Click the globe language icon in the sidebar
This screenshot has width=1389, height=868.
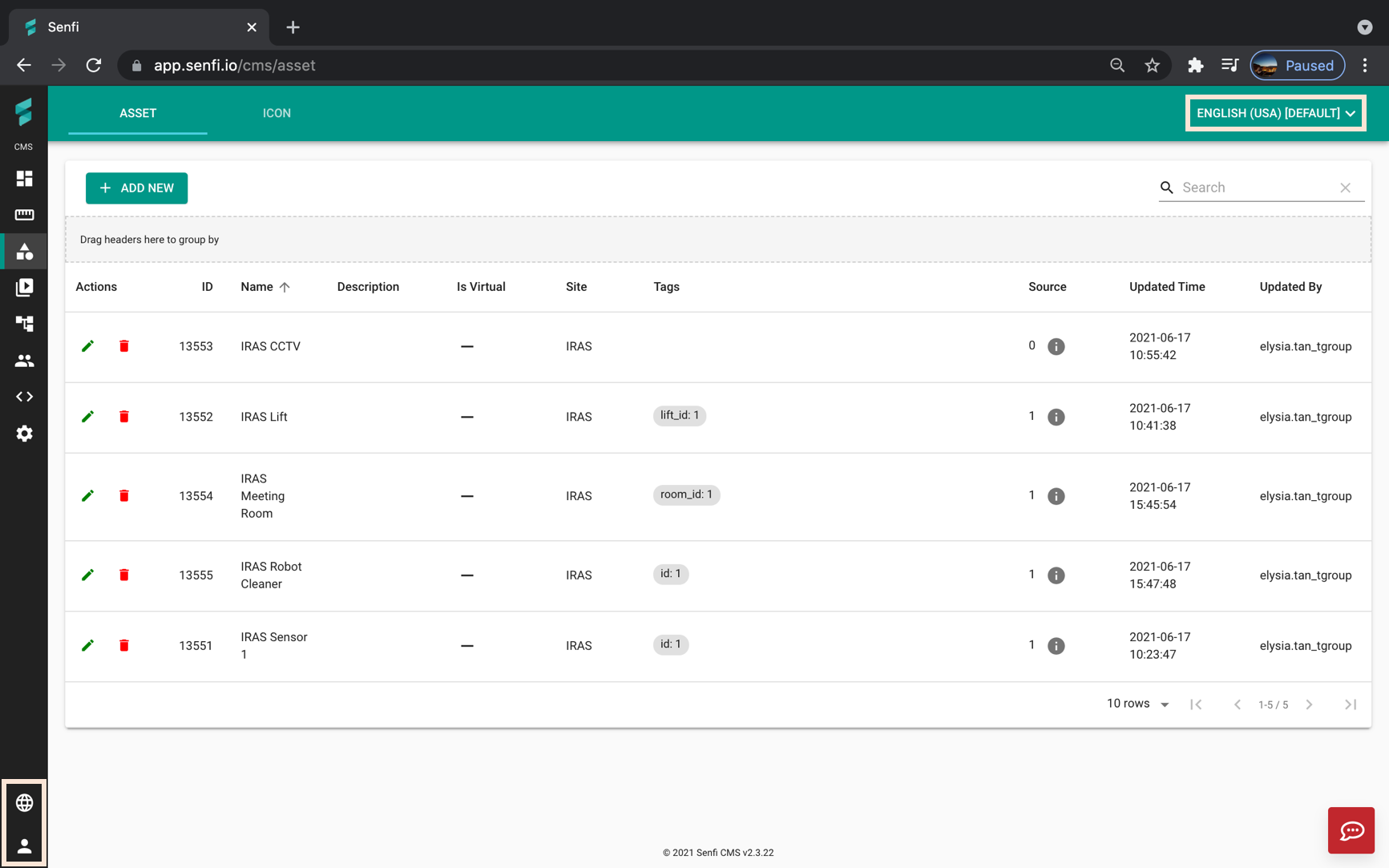click(x=24, y=802)
